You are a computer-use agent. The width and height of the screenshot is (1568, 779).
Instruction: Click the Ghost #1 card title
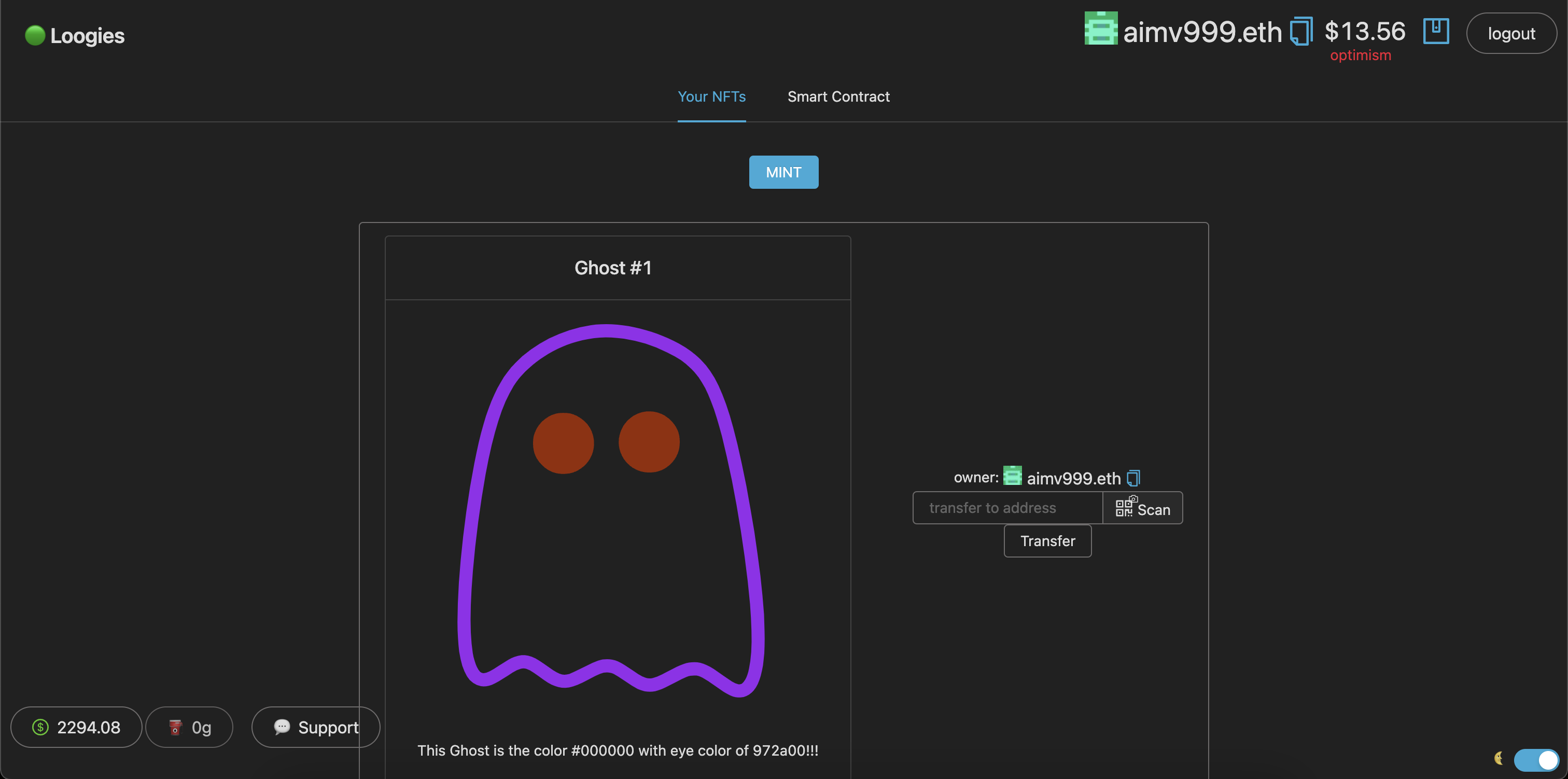click(613, 268)
